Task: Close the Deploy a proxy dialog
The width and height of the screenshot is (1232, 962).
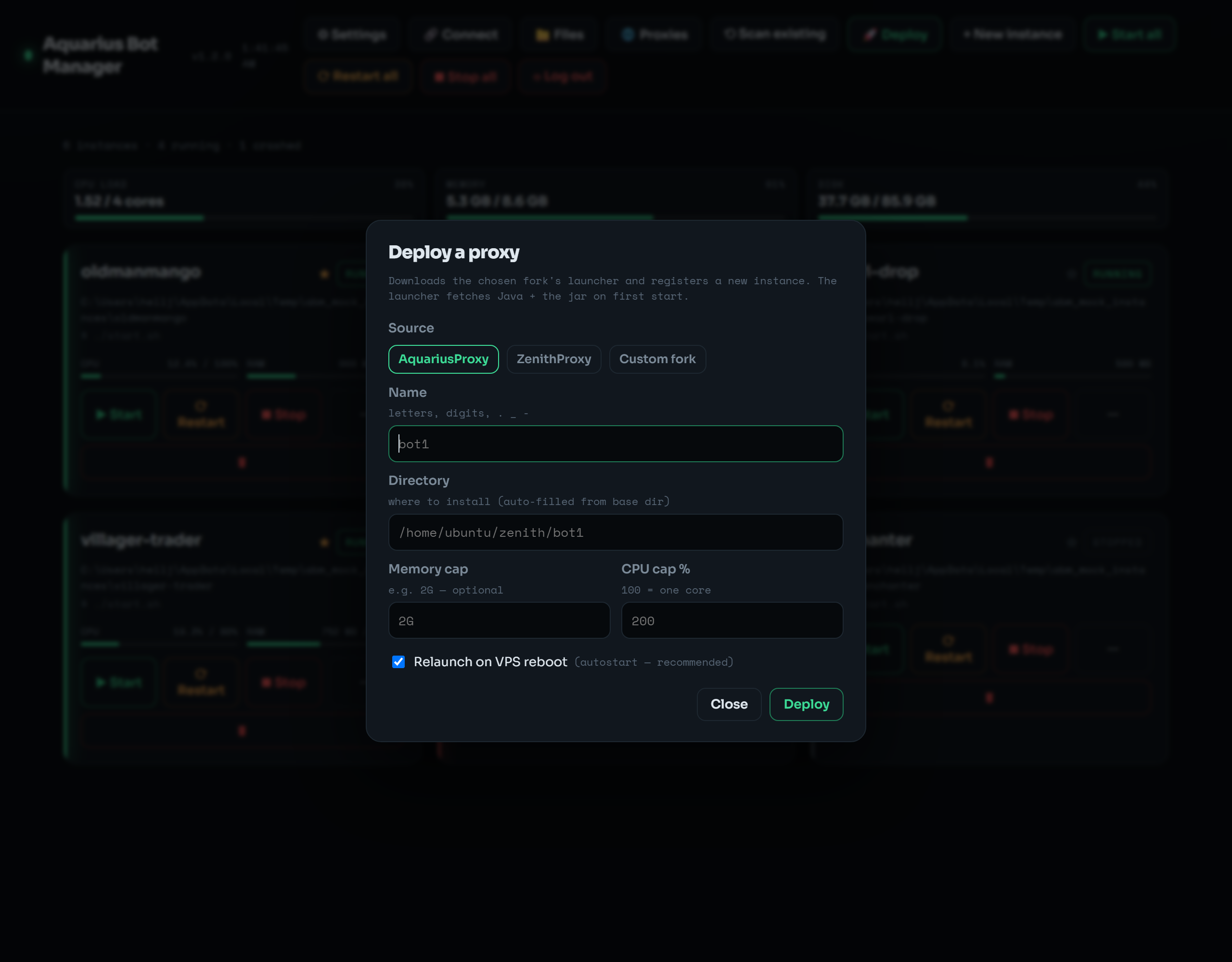Action: pyautogui.click(x=729, y=704)
